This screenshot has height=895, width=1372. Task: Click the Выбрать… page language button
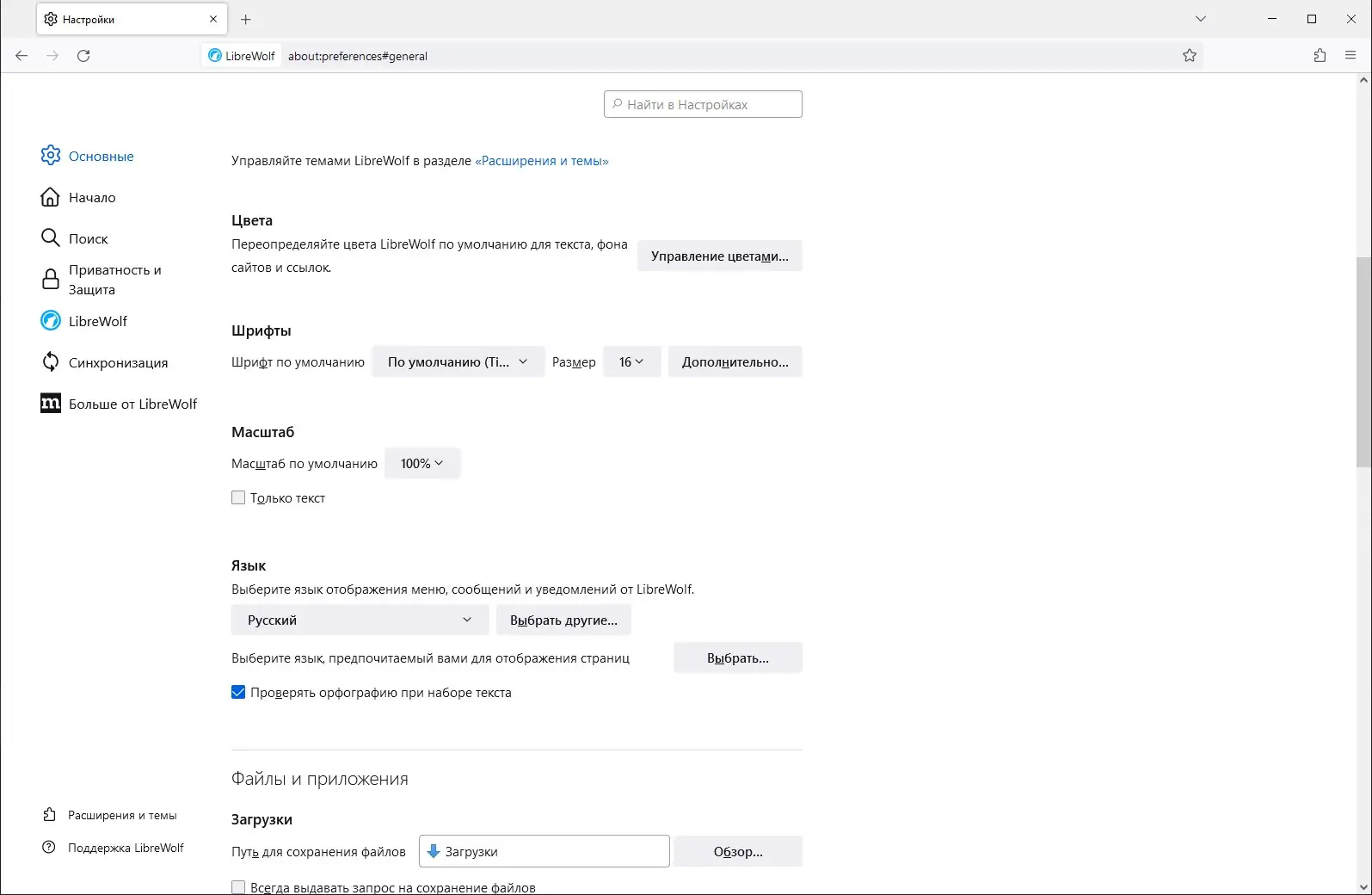738,658
